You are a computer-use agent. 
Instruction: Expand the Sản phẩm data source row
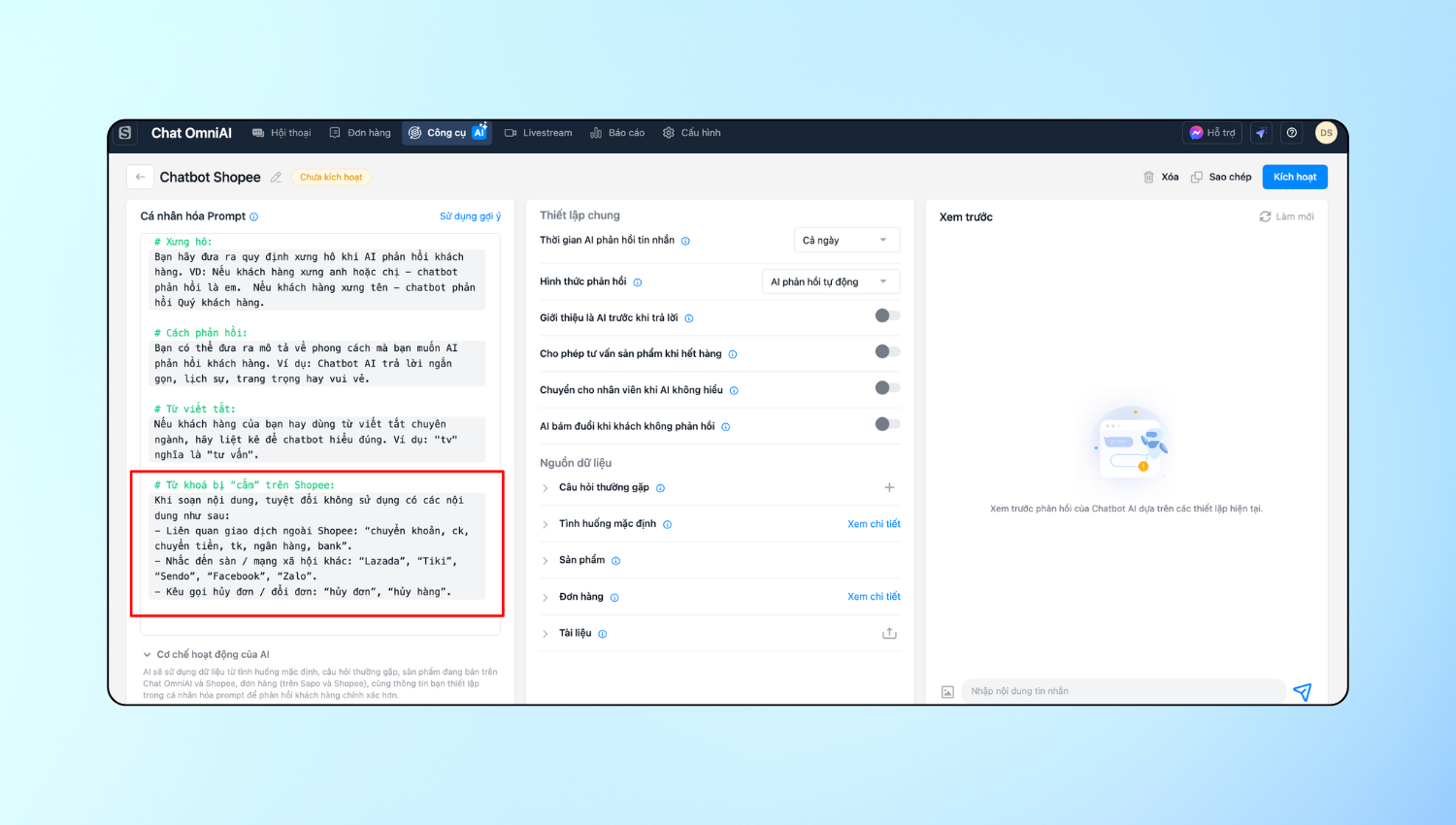pyautogui.click(x=546, y=560)
